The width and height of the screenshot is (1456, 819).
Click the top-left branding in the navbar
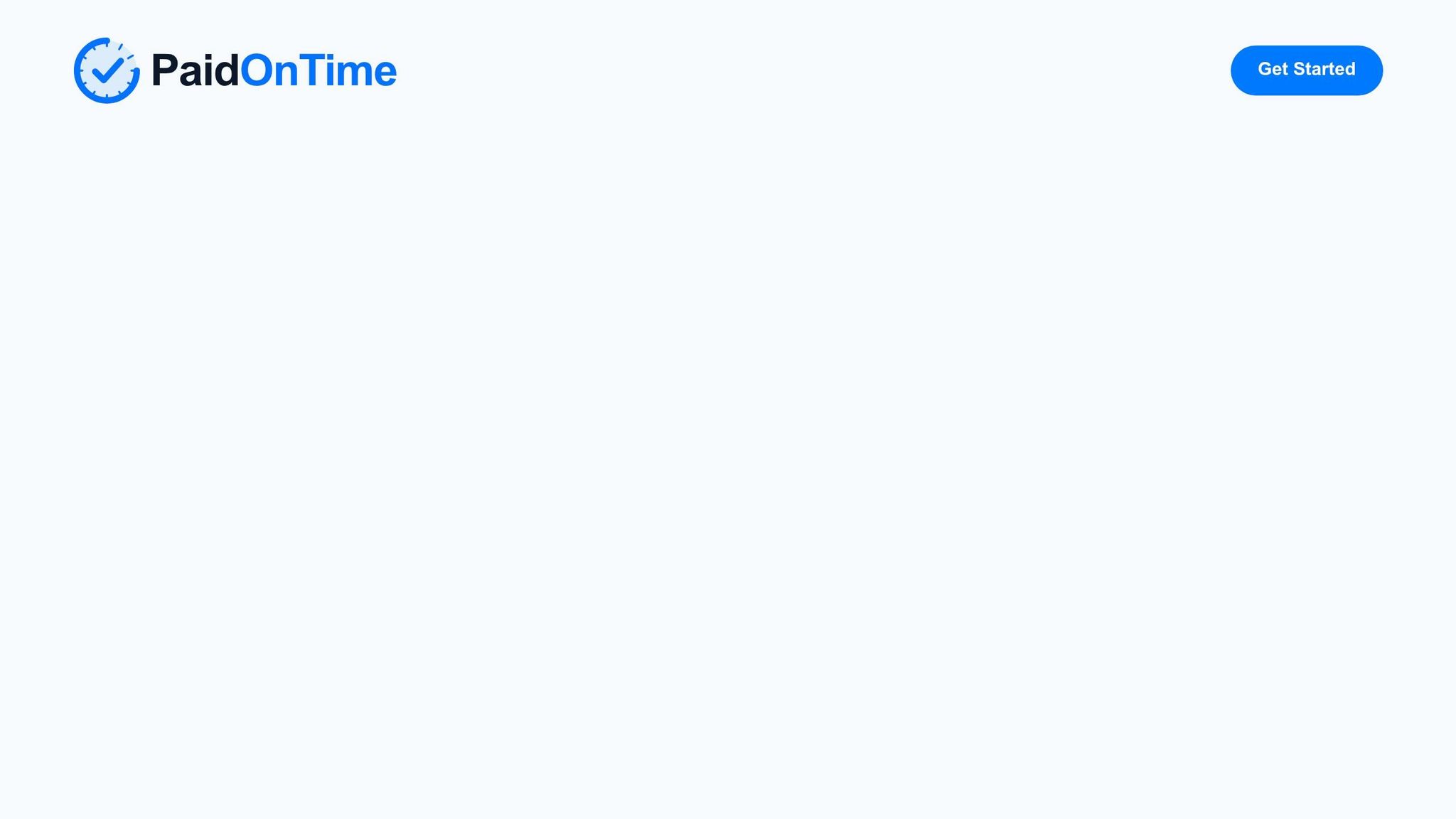(x=235, y=70)
